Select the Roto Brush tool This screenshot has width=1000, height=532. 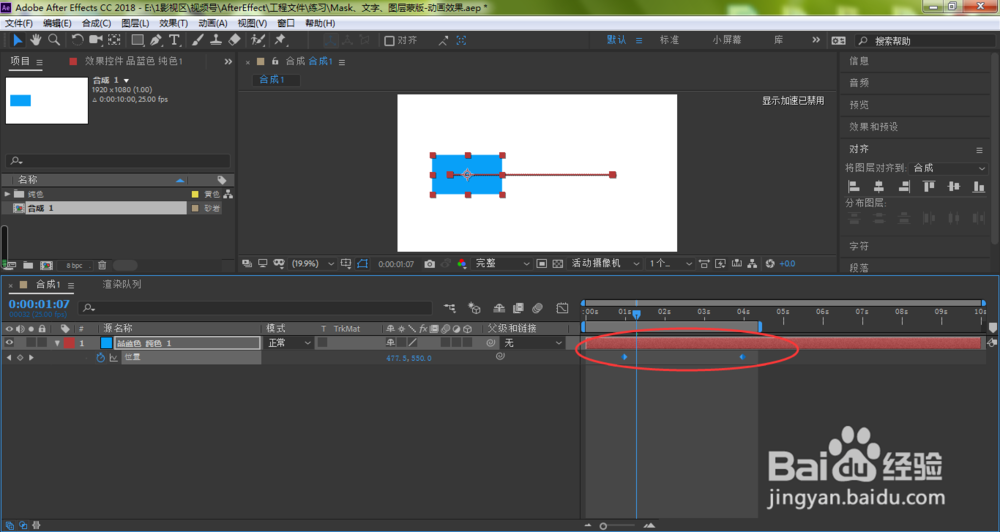click(x=258, y=40)
